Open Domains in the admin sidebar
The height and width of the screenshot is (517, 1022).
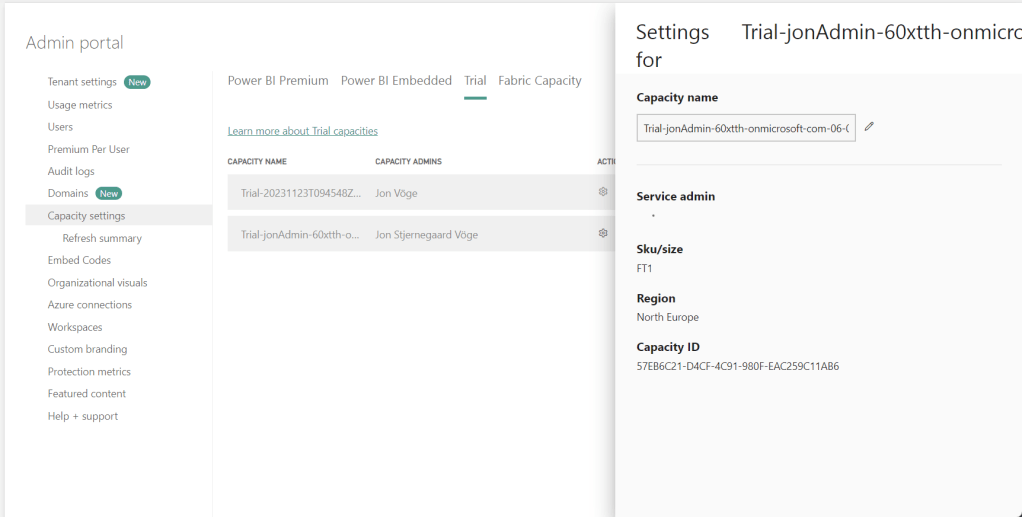pyautogui.click(x=68, y=193)
